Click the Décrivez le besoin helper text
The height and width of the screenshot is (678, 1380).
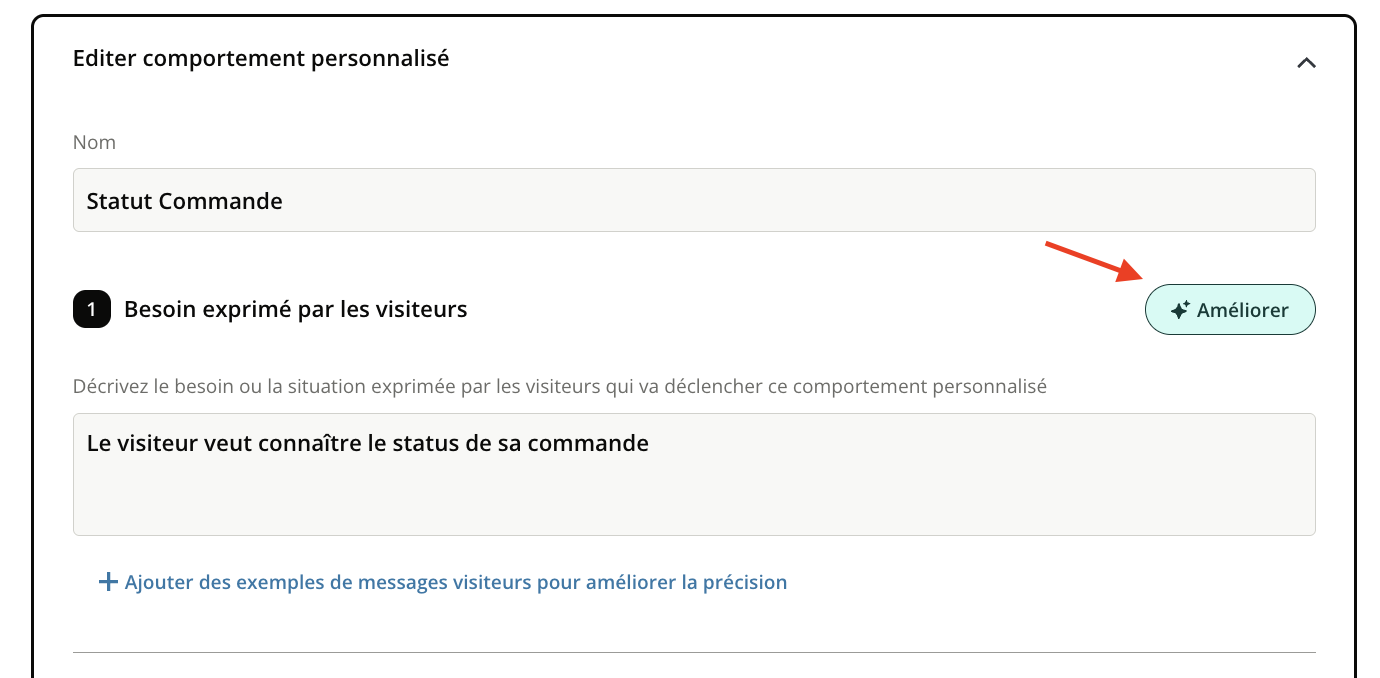[559, 386]
